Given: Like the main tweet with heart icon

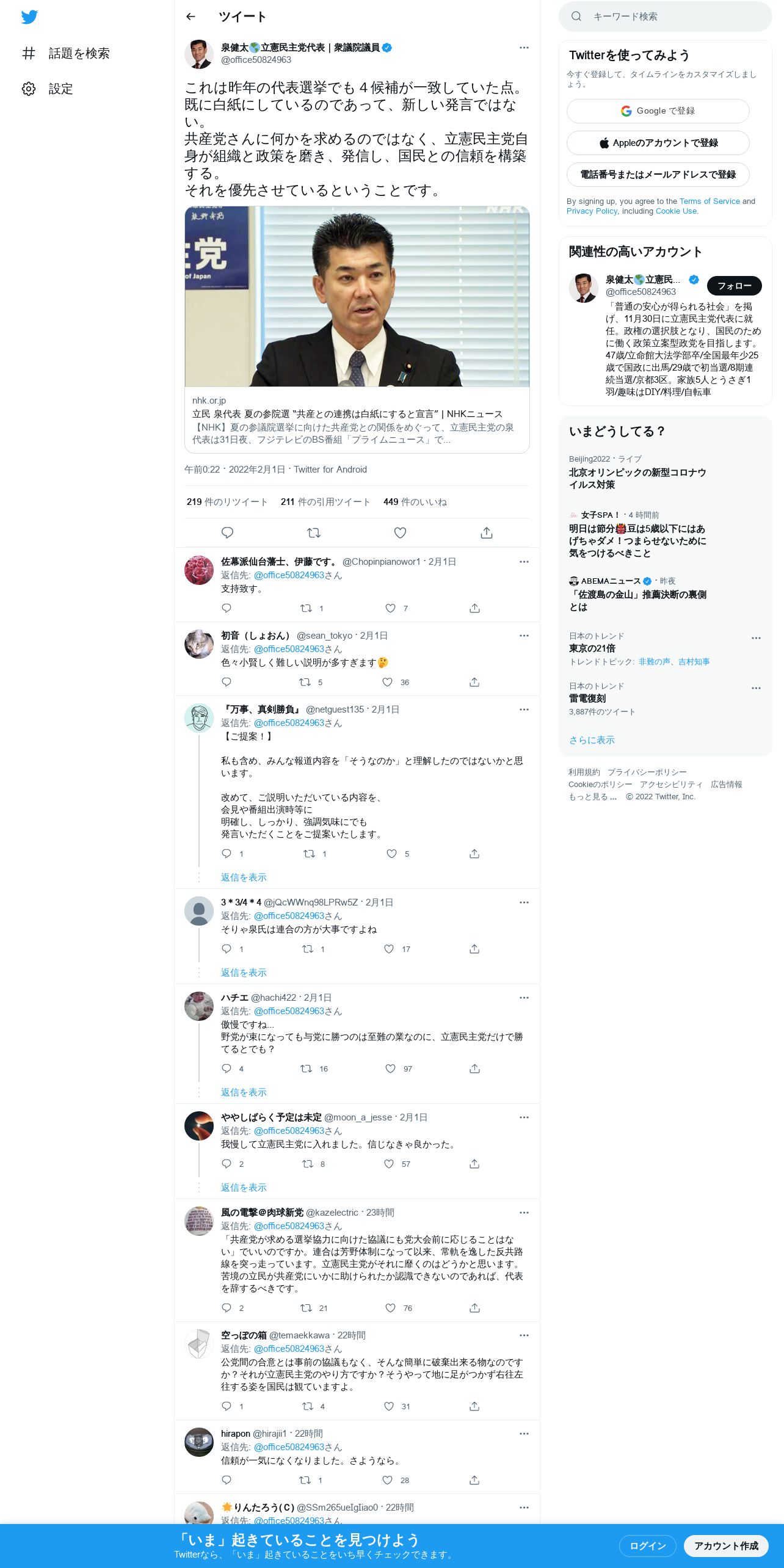Looking at the screenshot, I should (x=400, y=533).
